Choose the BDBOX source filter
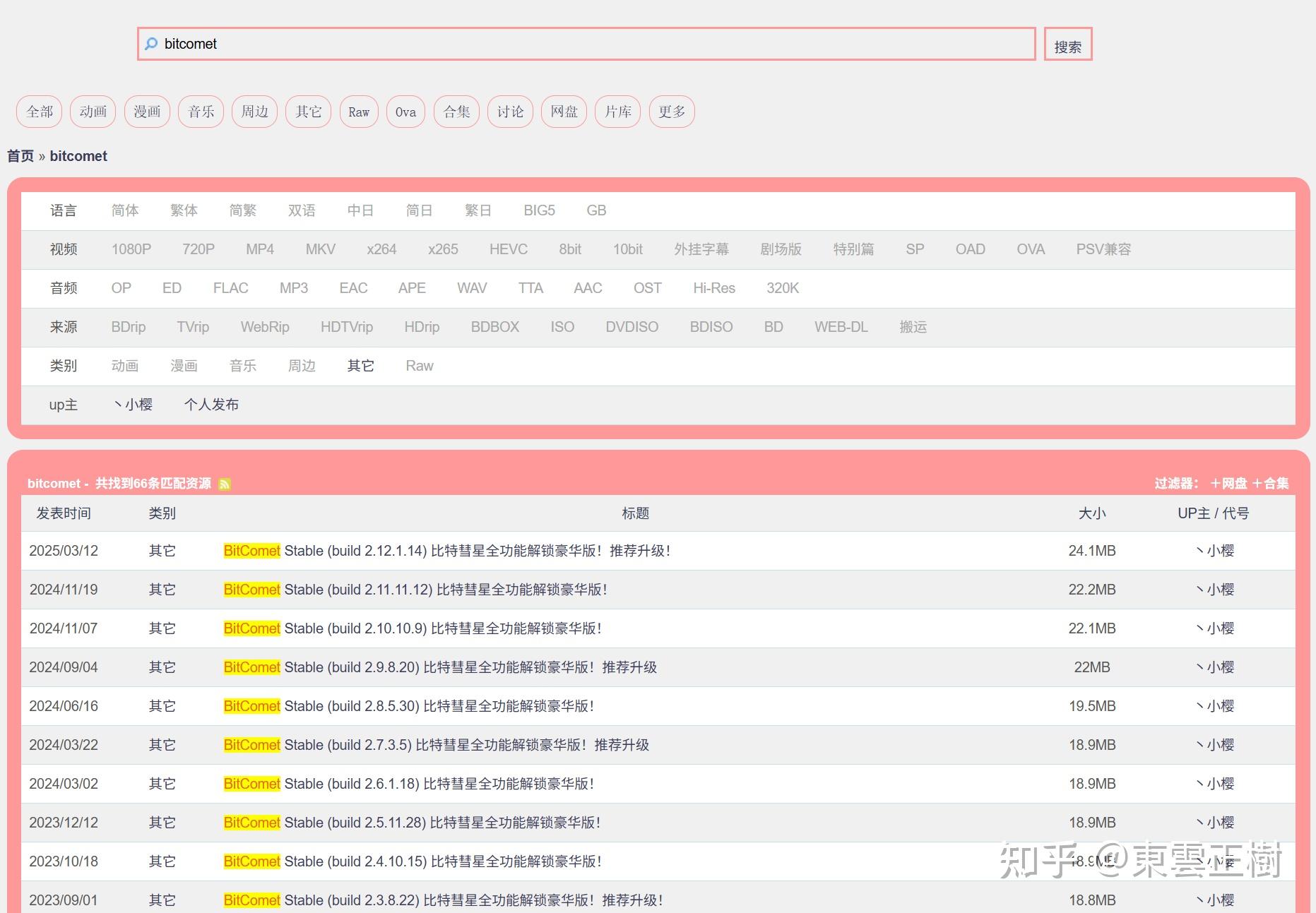This screenshot has height=913, width=1316. [x=495, y=327]
